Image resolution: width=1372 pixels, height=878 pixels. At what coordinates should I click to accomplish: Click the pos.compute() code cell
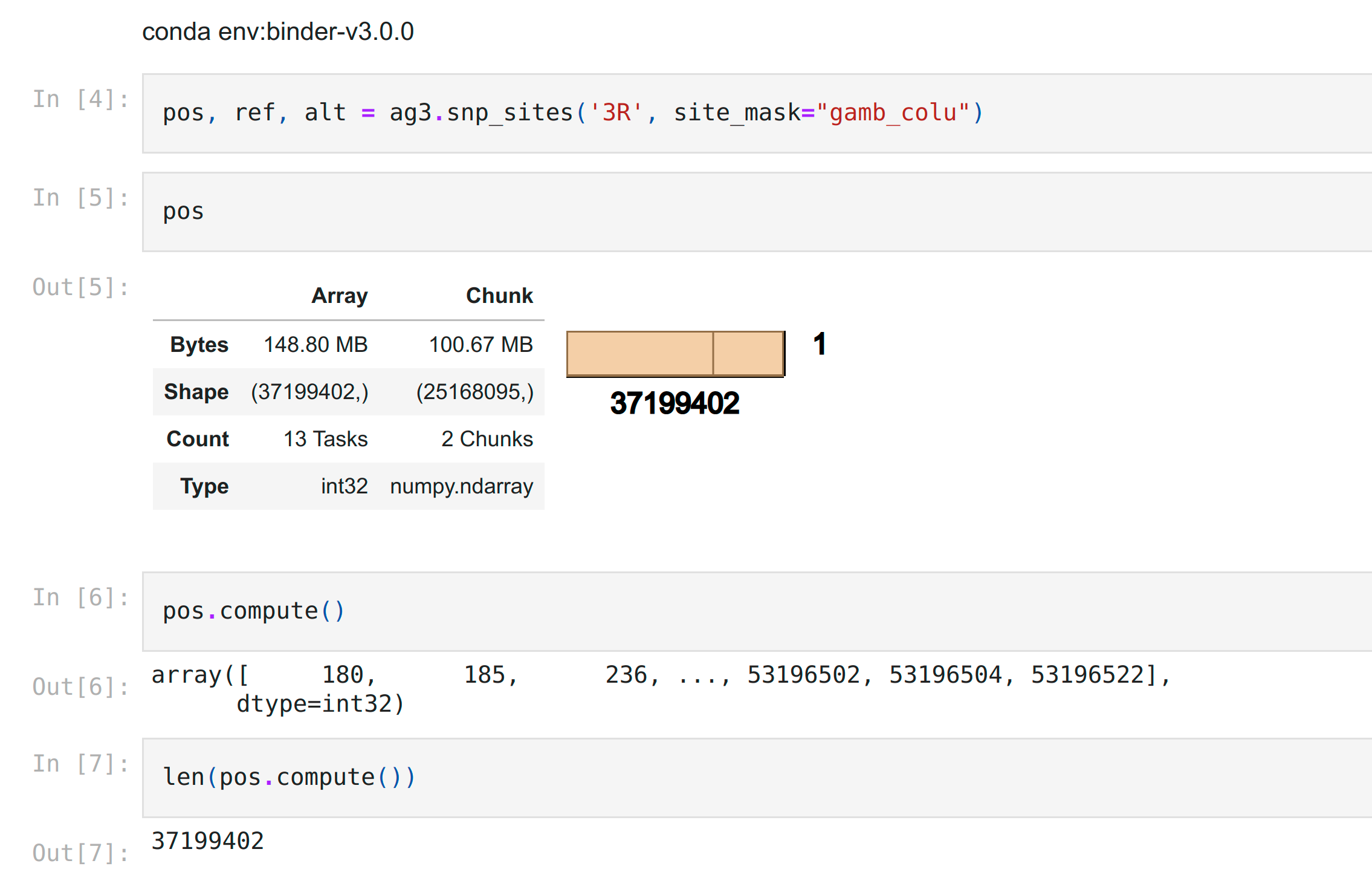(254, 610)
